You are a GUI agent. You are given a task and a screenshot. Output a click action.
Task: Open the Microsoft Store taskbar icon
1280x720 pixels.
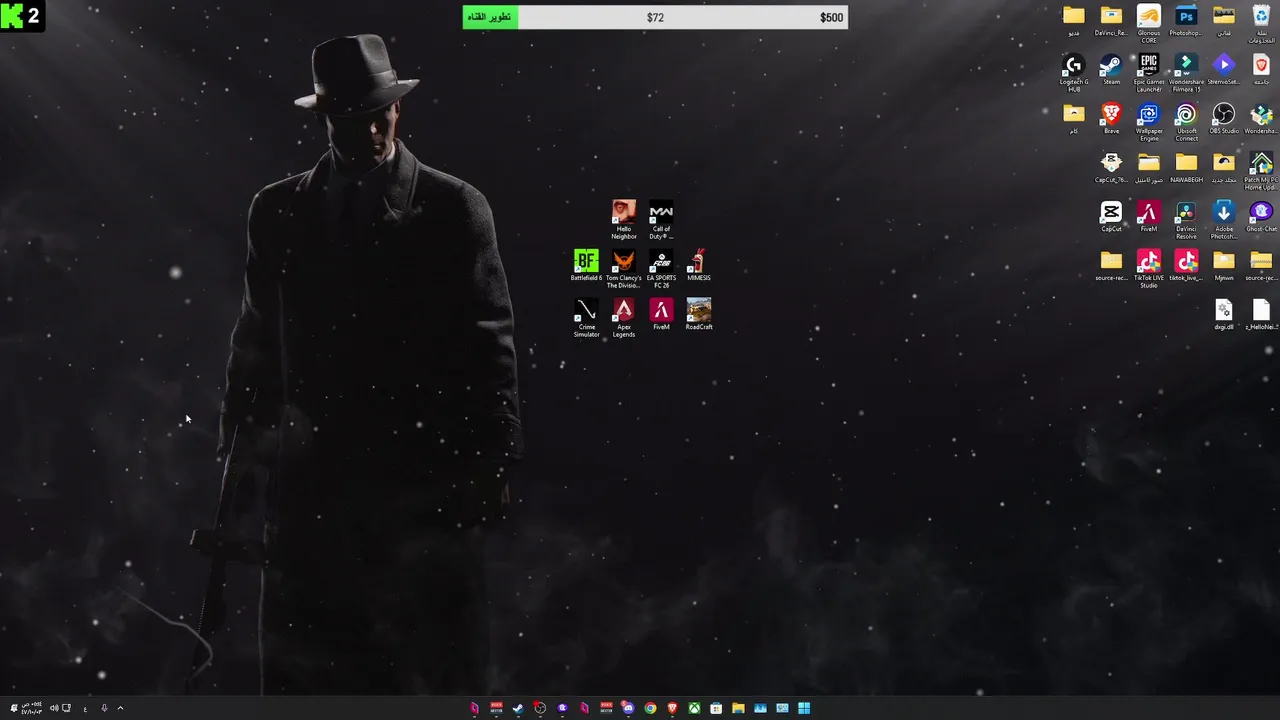[x=716, y=708]
